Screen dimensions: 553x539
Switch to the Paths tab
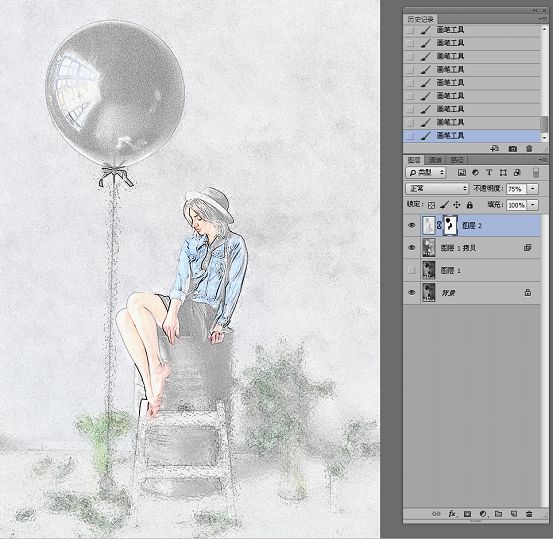[x=457, y=160]
